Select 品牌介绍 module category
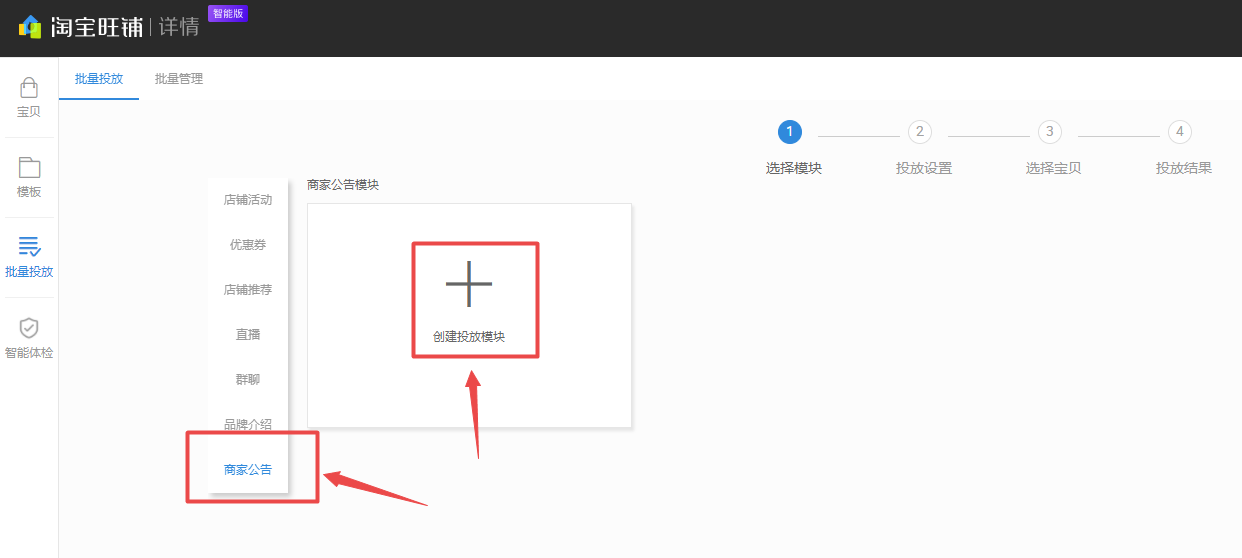Image resolution: width=1242 pixels, height=558 pixels. tap(248, 425)
